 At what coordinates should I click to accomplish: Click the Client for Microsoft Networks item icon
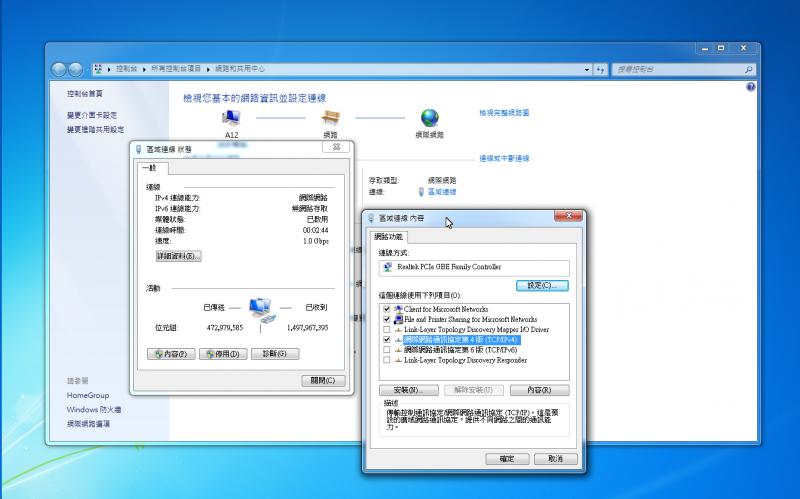point(398,309)
